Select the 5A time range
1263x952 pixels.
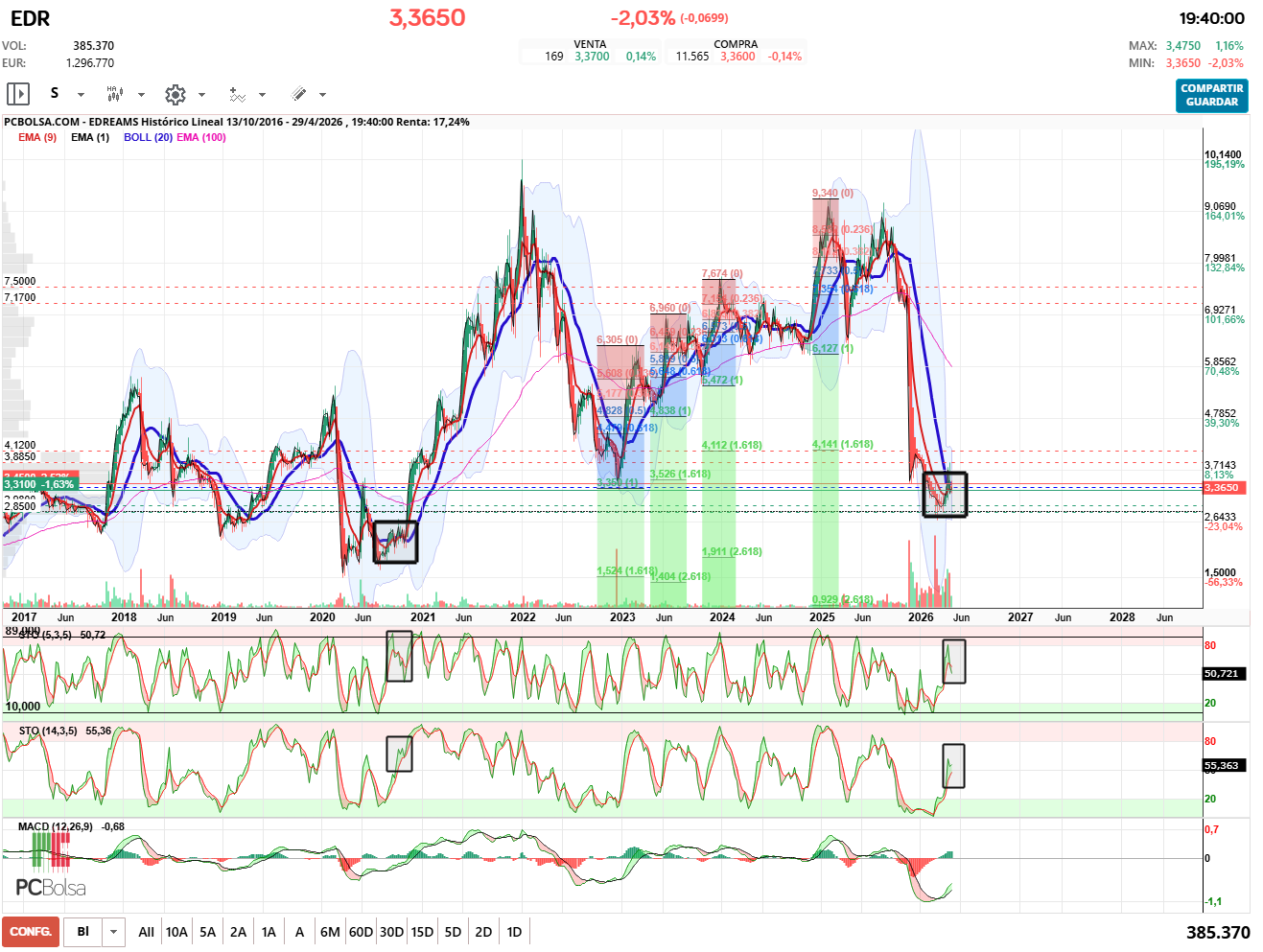[x=207, y=932]
